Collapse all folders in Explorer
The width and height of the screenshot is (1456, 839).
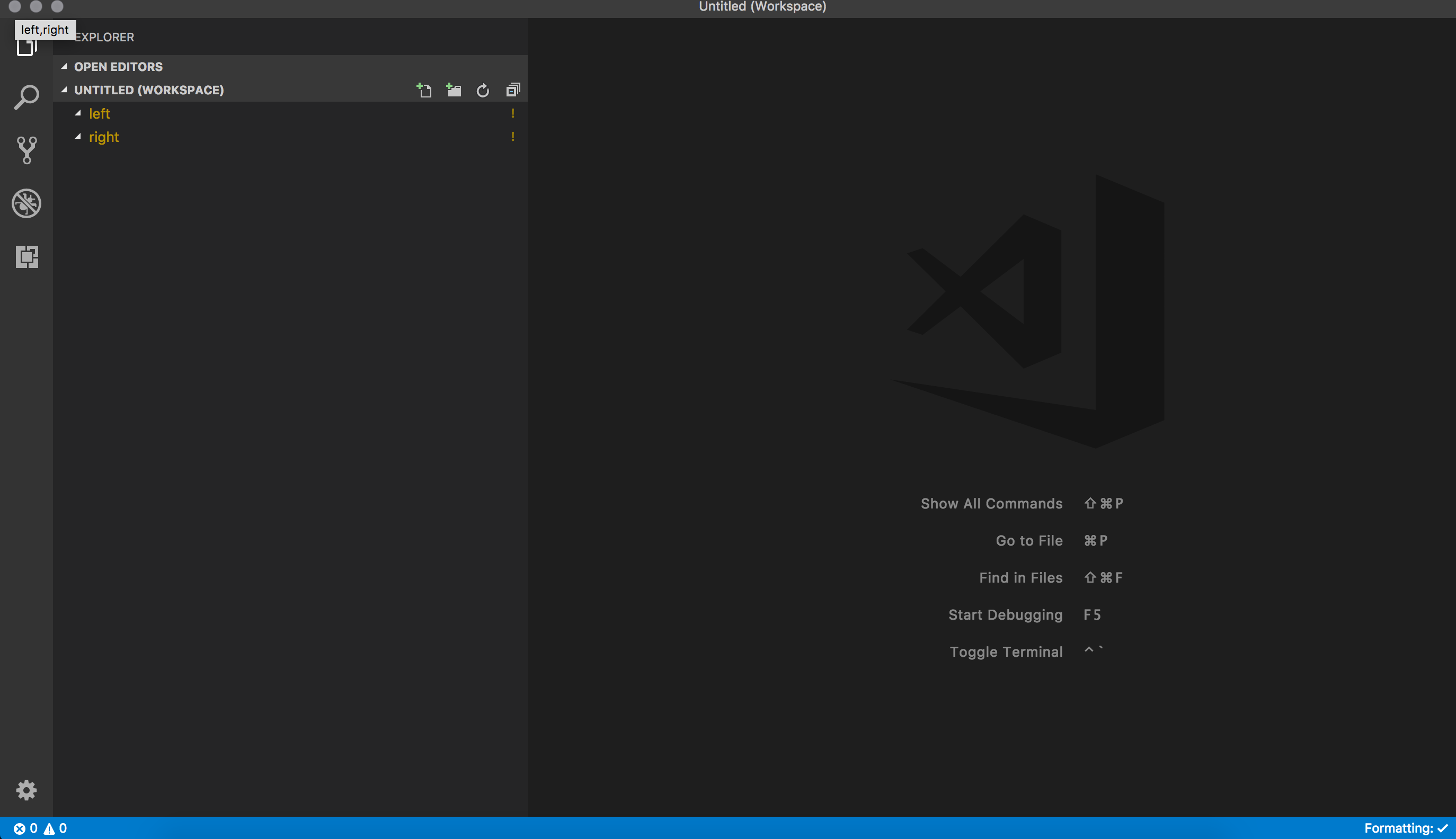(512, 90)
